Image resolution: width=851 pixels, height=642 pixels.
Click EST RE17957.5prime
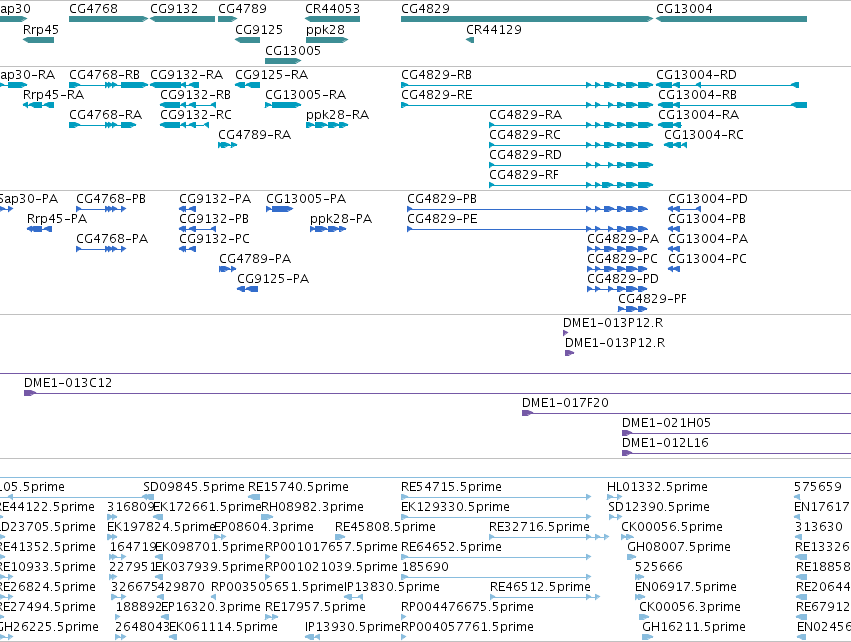coord(315,607)
